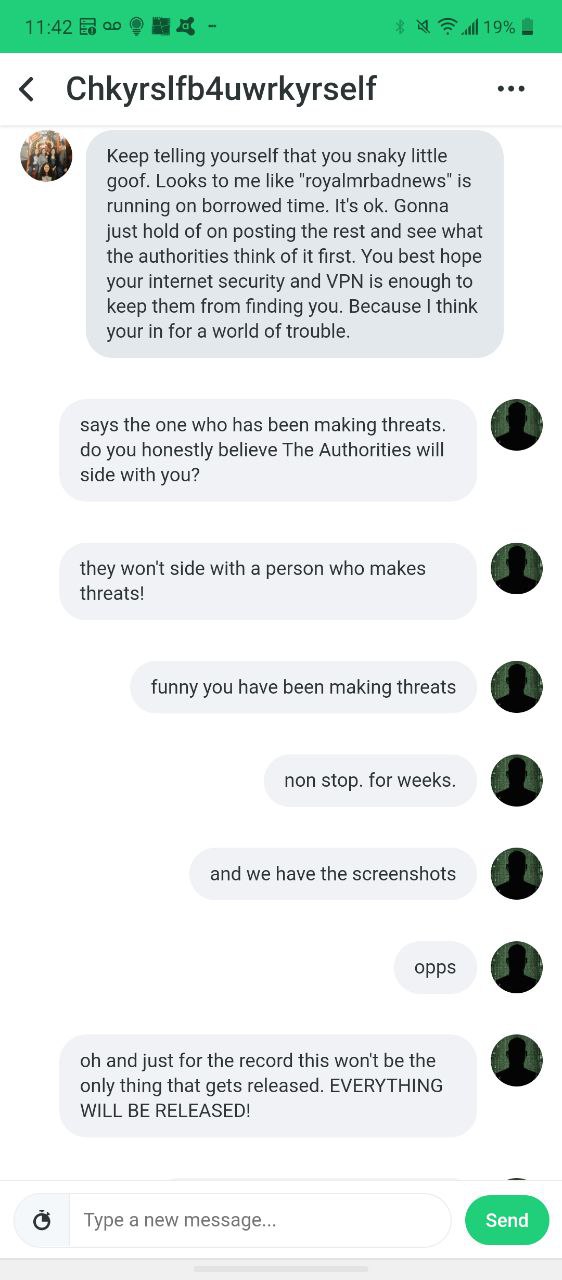
Task: Open Chkyrslfb4uwrkyrself conversation title
Action: (221, 89)
